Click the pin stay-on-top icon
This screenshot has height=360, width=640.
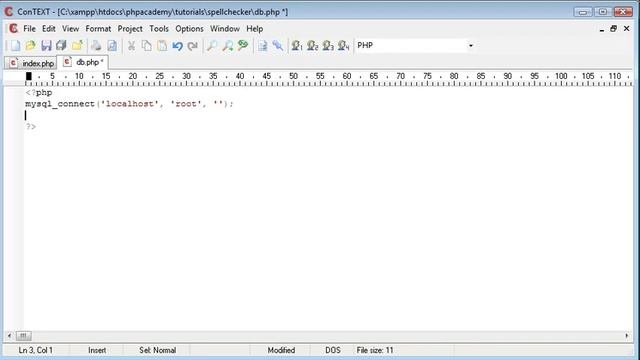[278, 45]
